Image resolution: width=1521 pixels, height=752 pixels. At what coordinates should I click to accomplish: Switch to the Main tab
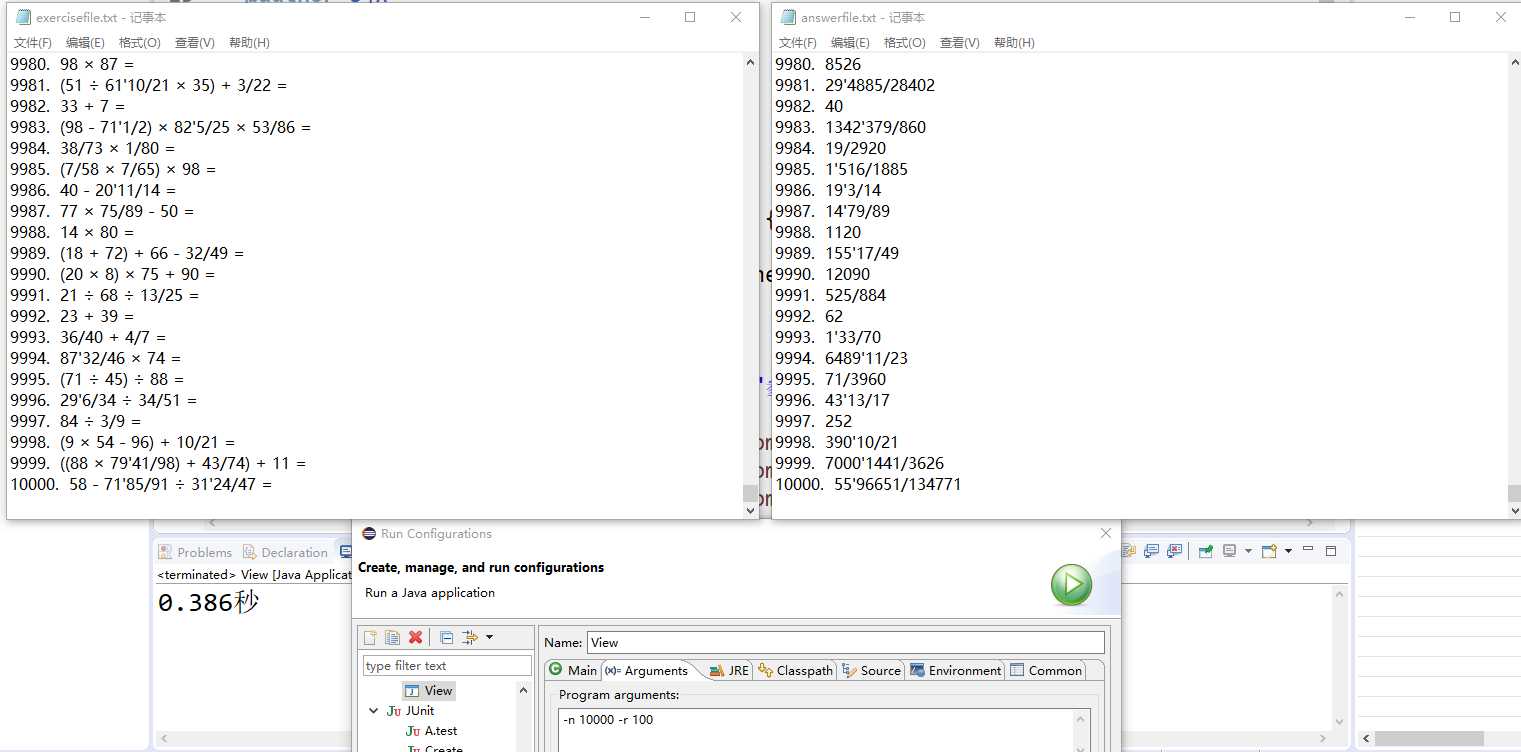[x=573, y=671]
